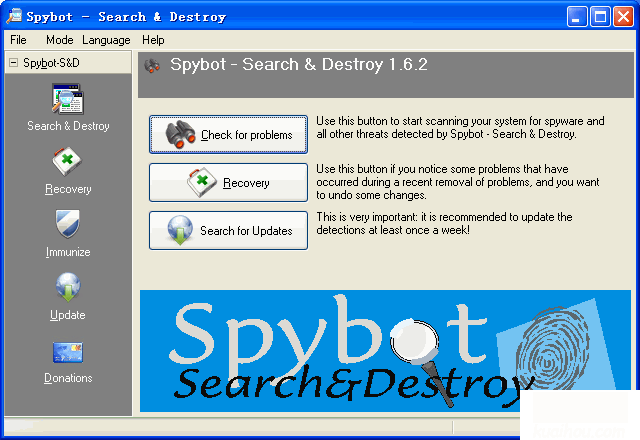Screen dimensions: 640x440
Task: Open the Mode menu
Action: (59, 40)
